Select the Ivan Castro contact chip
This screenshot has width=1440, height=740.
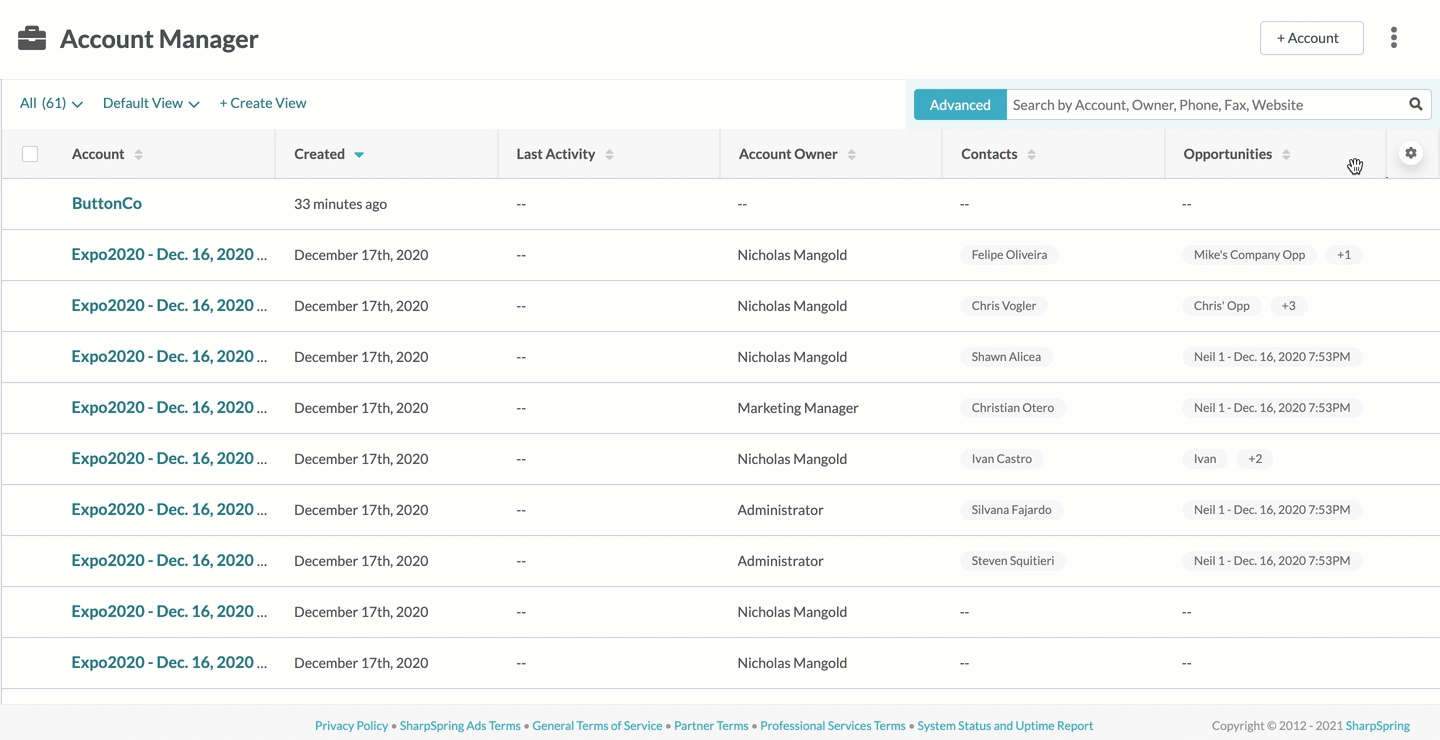coord(1001,459)
